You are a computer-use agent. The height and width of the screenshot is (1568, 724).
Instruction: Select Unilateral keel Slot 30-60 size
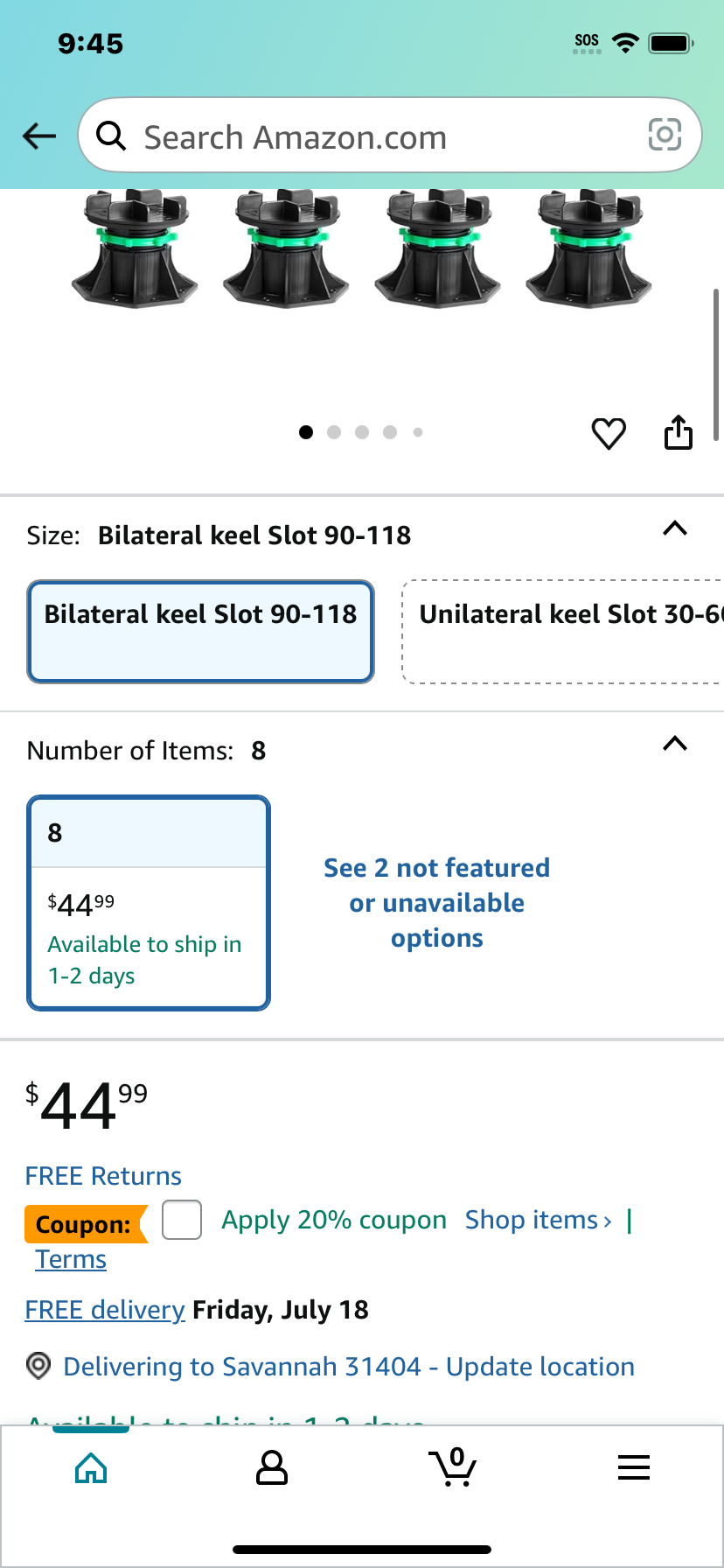pos(563,632)
